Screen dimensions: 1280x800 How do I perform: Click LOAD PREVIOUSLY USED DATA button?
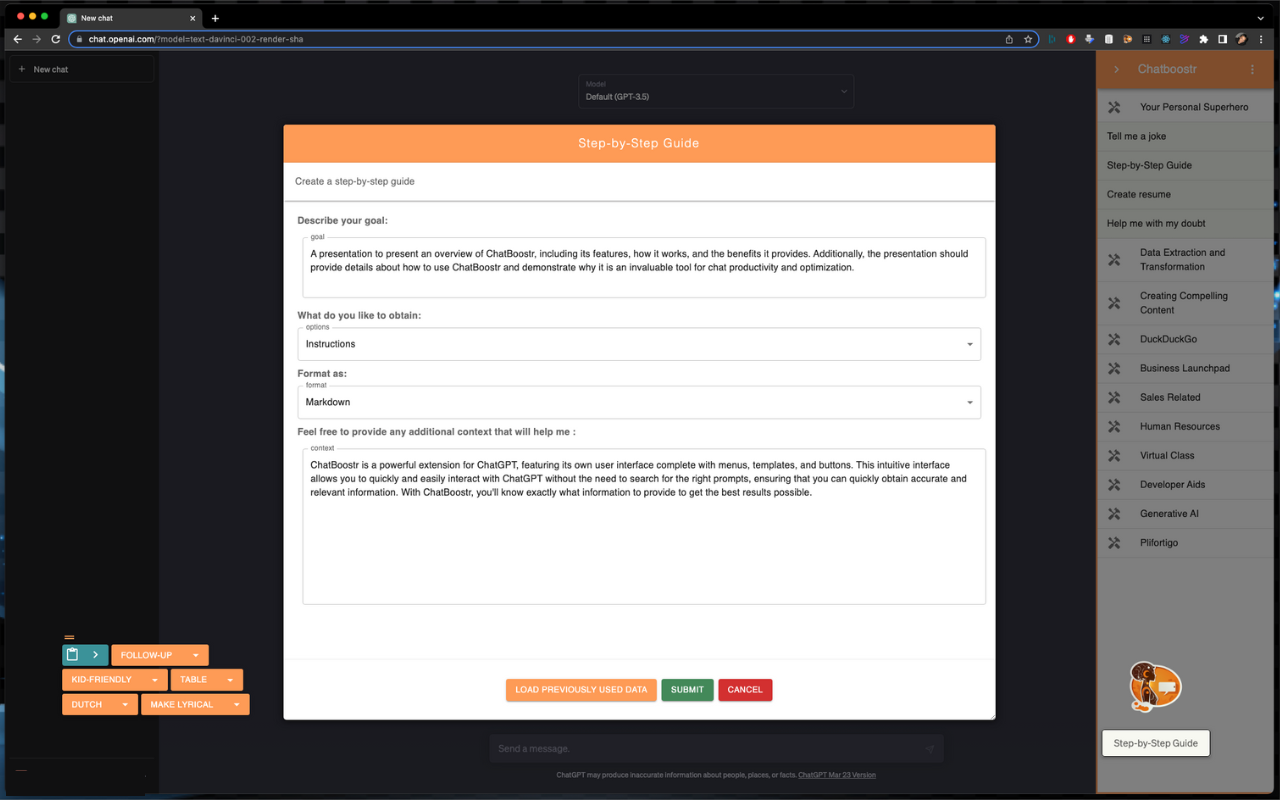pos(581,690)
